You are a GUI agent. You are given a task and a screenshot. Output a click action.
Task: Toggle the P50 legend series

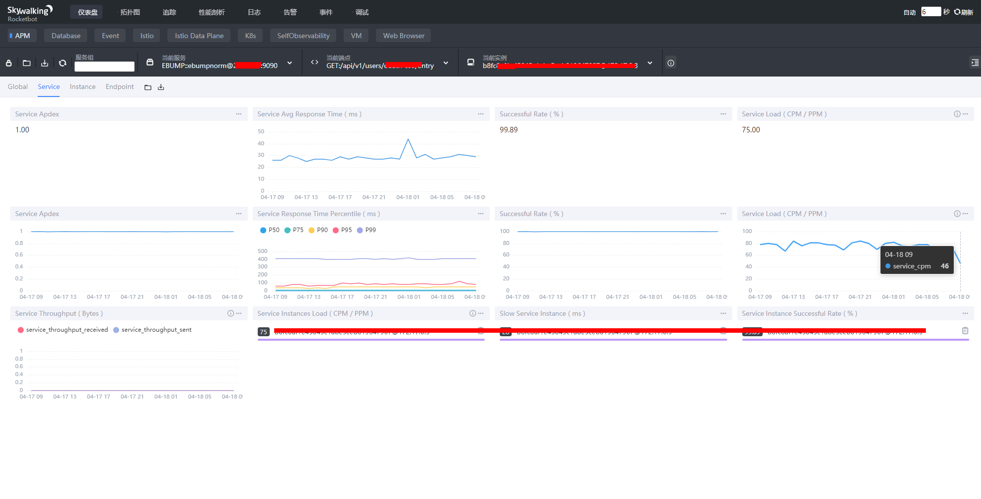click(x=270, y=230)
